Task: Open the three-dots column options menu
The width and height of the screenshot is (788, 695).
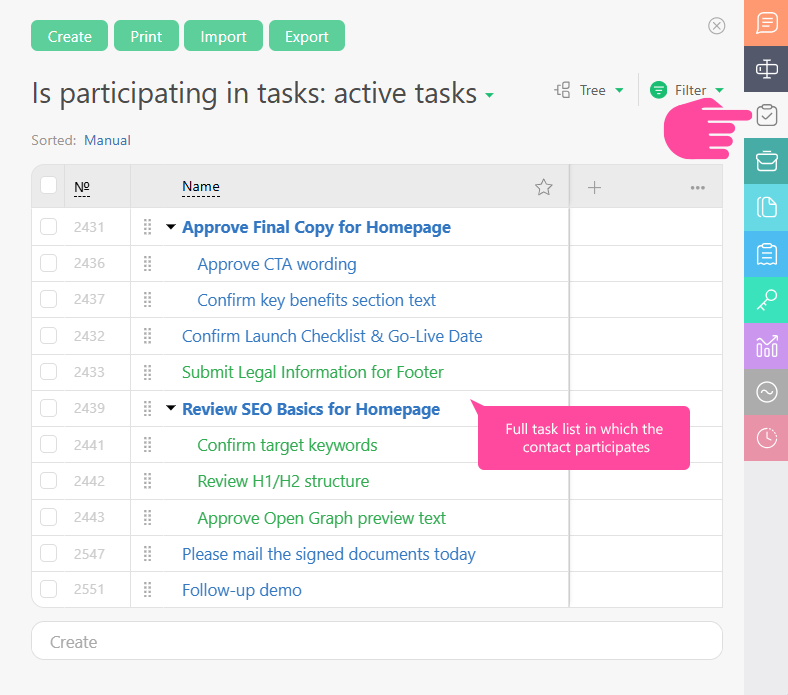Action: [x=698, y=187]
